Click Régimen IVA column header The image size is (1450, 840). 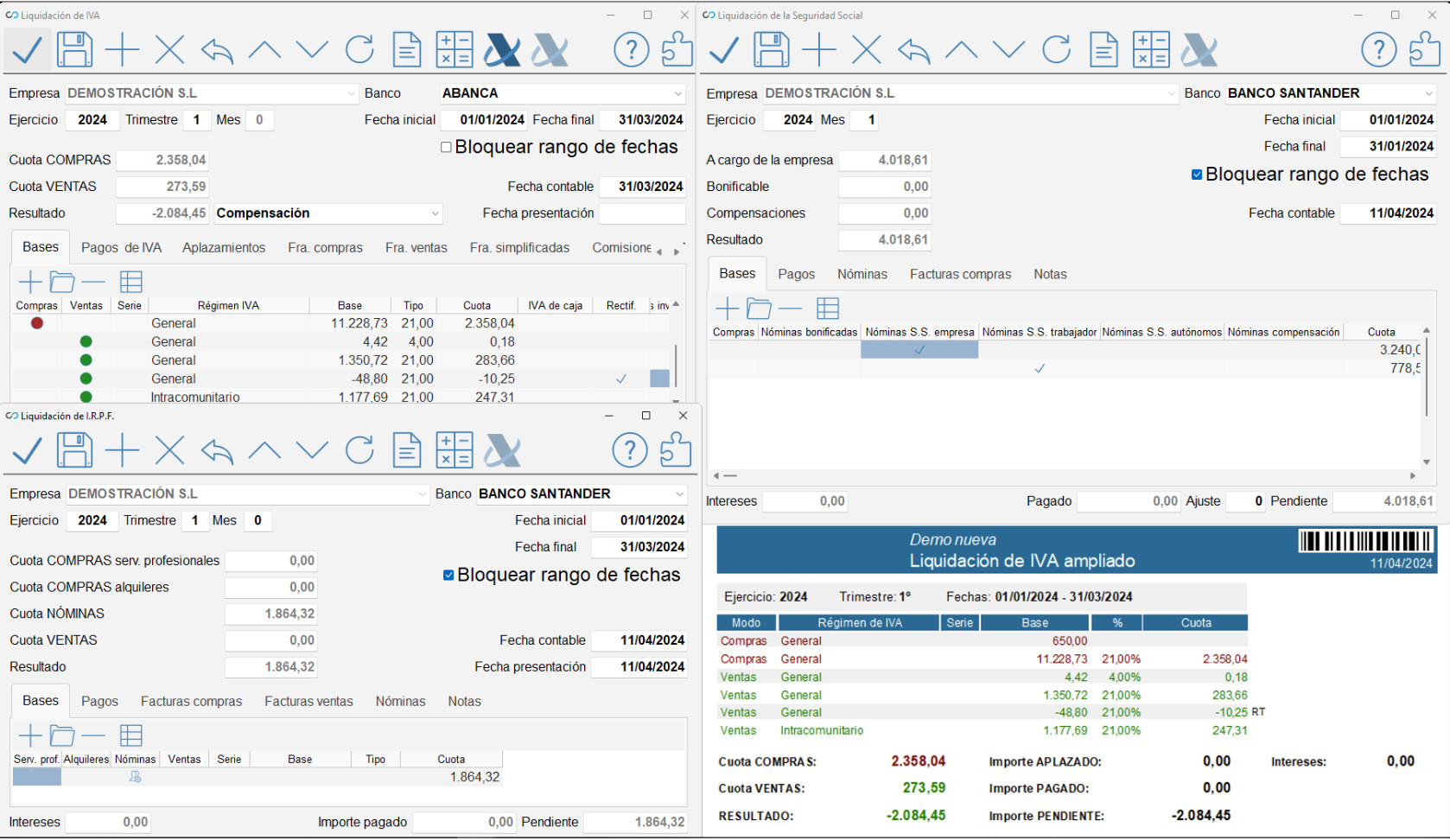pos(228,306)
